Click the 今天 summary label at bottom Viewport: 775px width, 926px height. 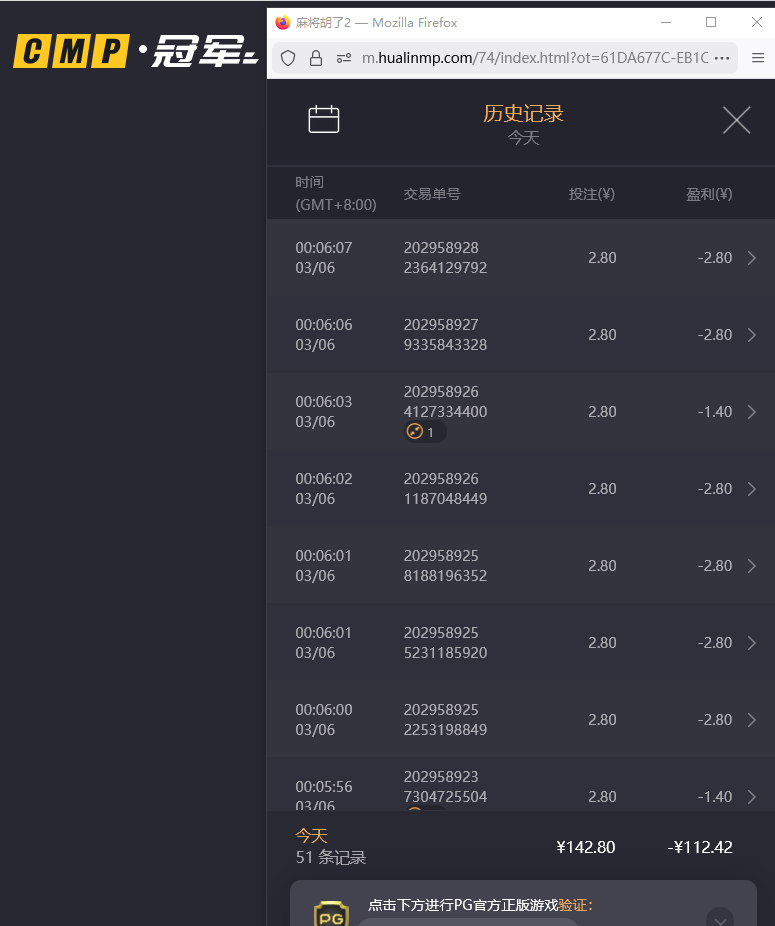311,836
